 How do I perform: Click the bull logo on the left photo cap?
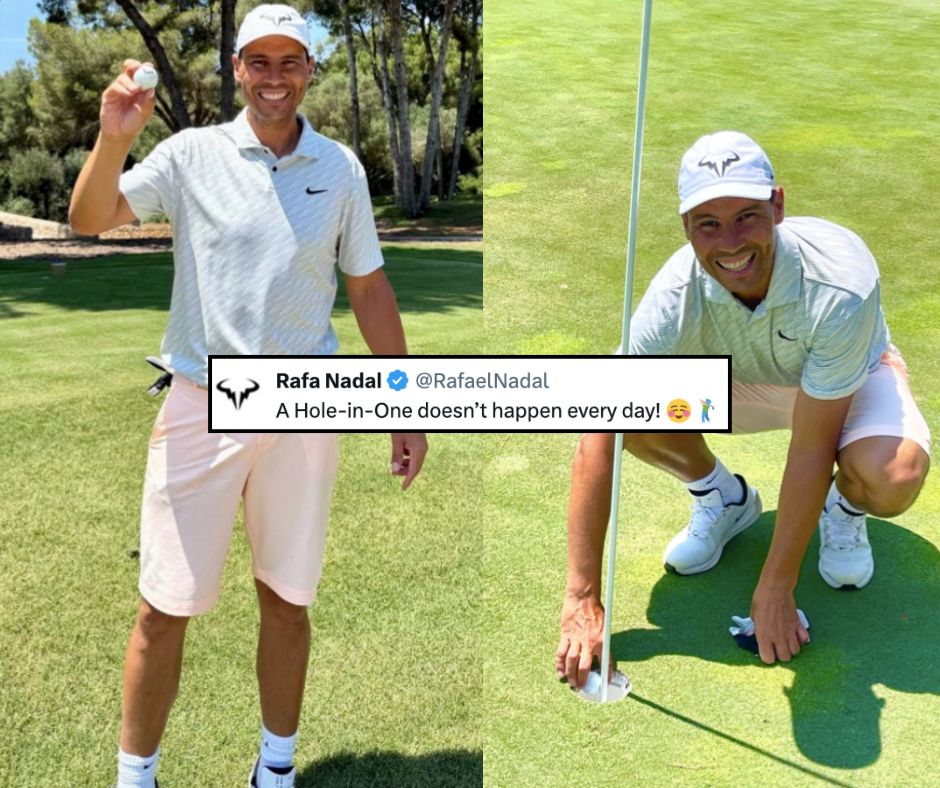point(276,19)
